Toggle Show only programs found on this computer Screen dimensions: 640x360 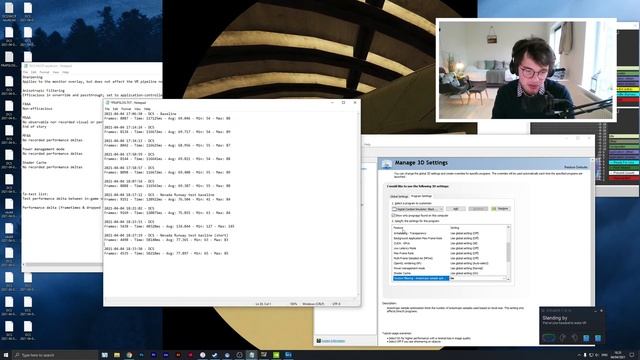coord(394,215)
